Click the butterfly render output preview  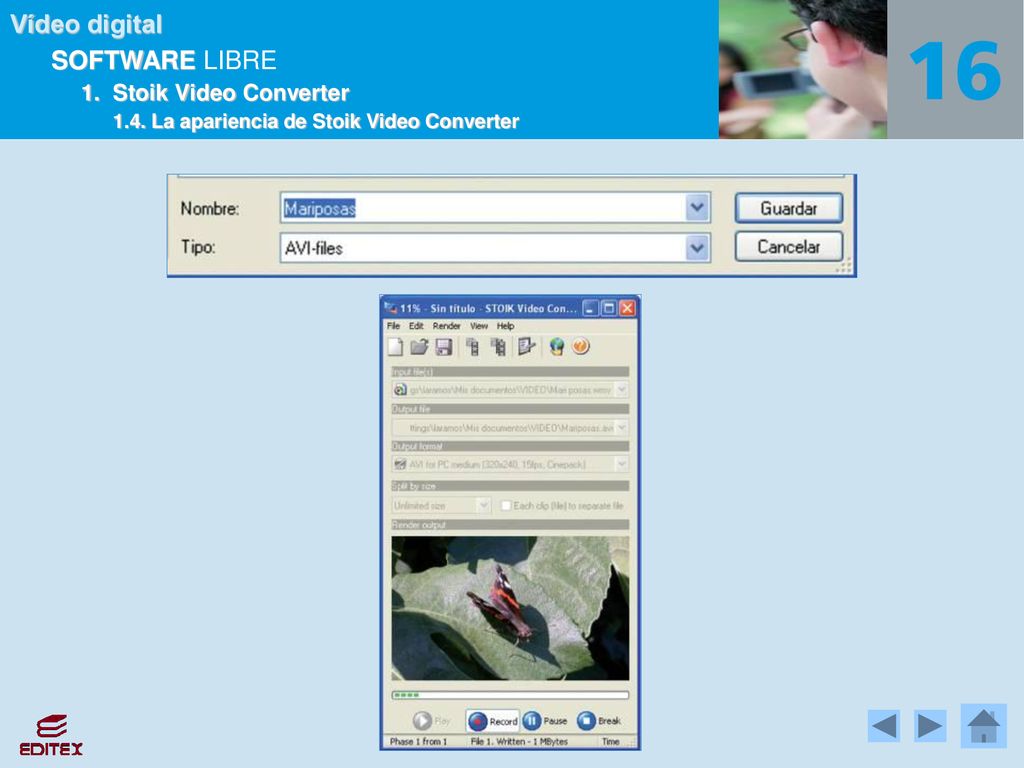point(510,609)
